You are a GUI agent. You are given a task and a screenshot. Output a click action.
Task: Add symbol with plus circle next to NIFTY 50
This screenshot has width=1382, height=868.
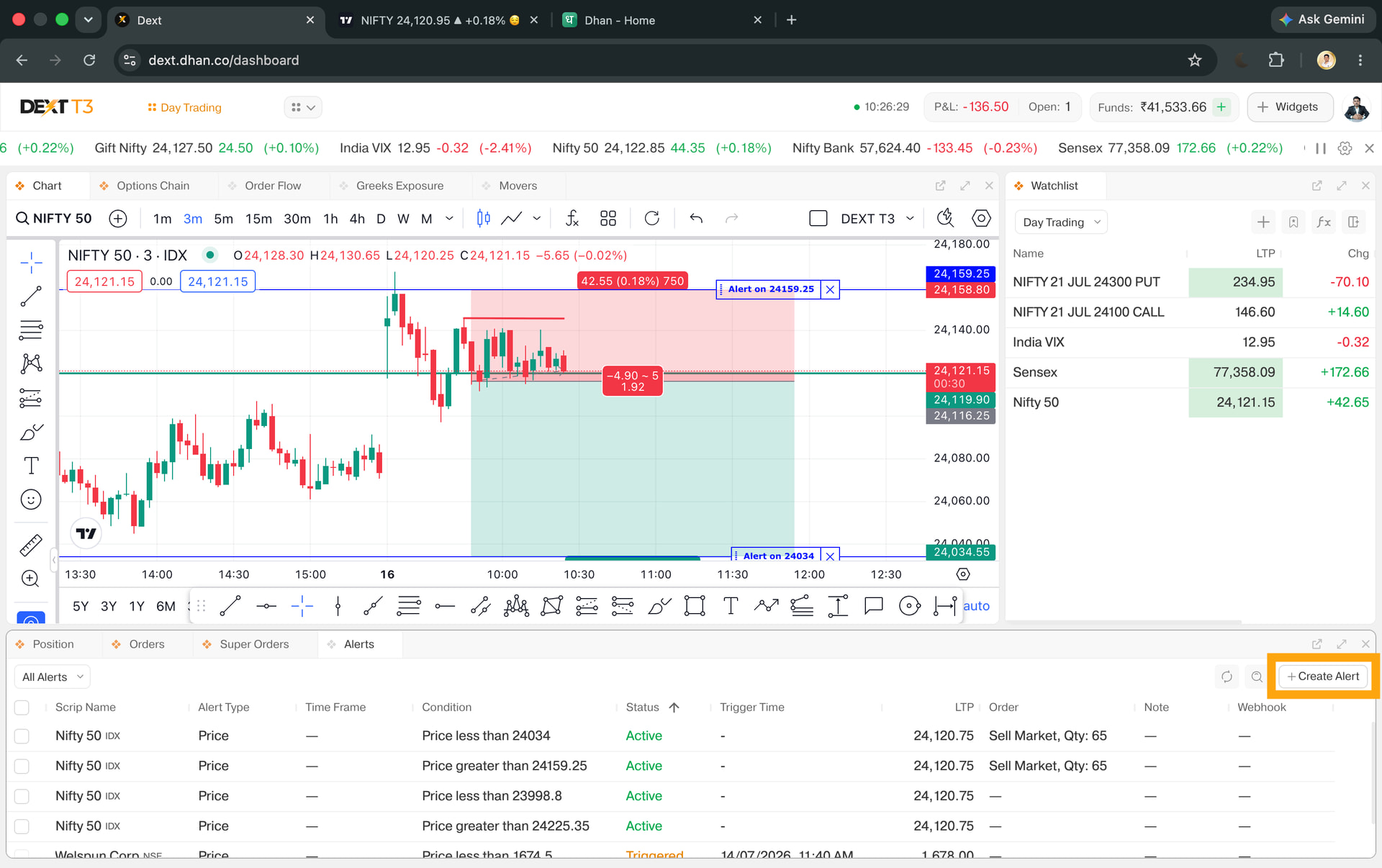(118, 218)
